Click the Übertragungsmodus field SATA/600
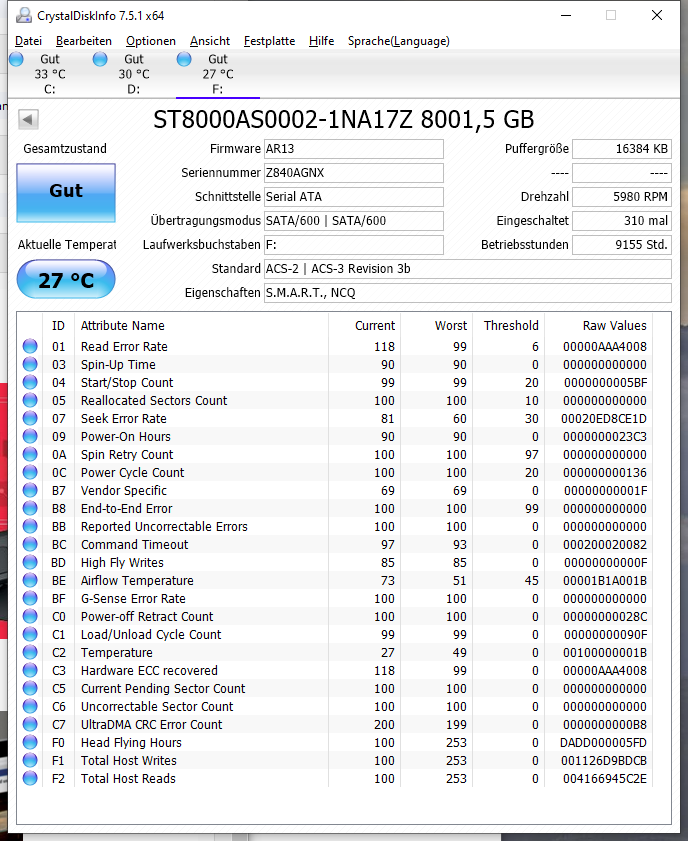Screen dimensions: 688x841 [353, 220]
